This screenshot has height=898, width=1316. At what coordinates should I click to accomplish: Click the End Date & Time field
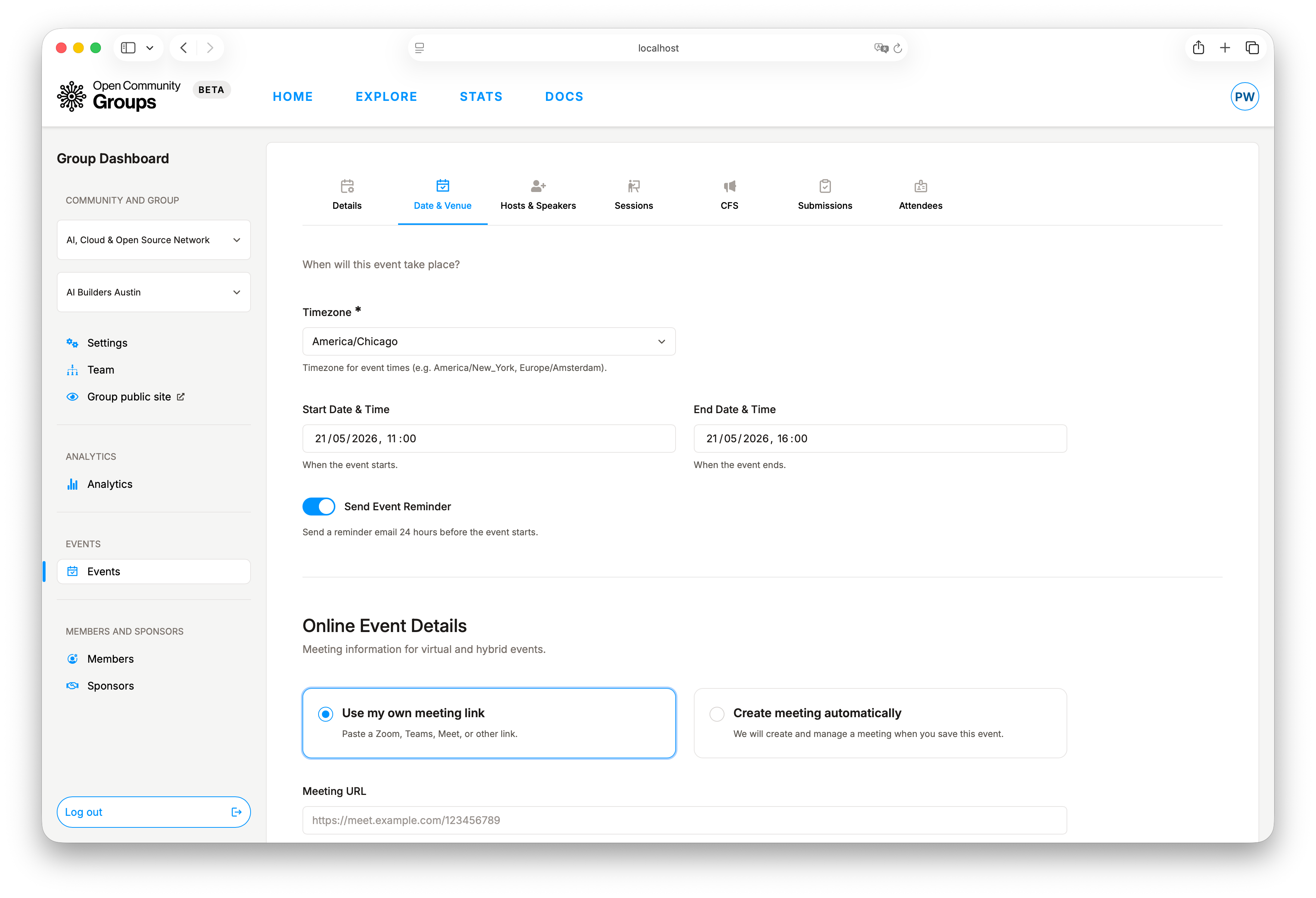[x=880, y=439]
